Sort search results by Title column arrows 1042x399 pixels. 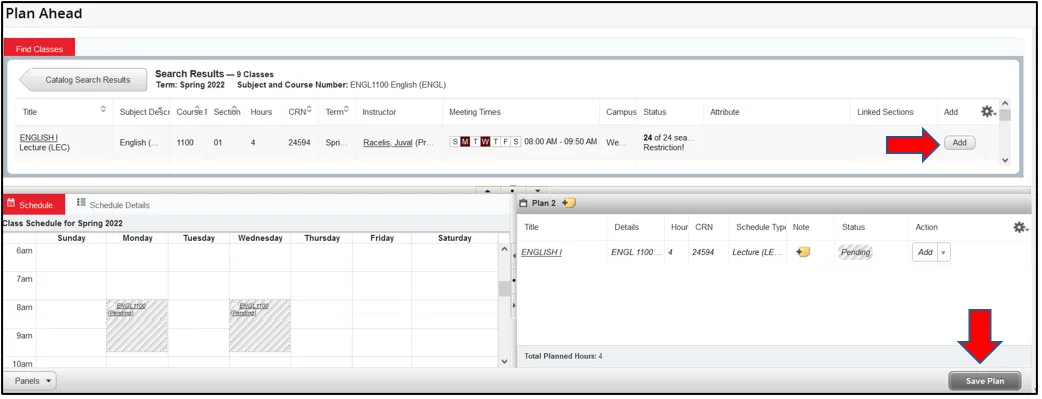point(103,108)
